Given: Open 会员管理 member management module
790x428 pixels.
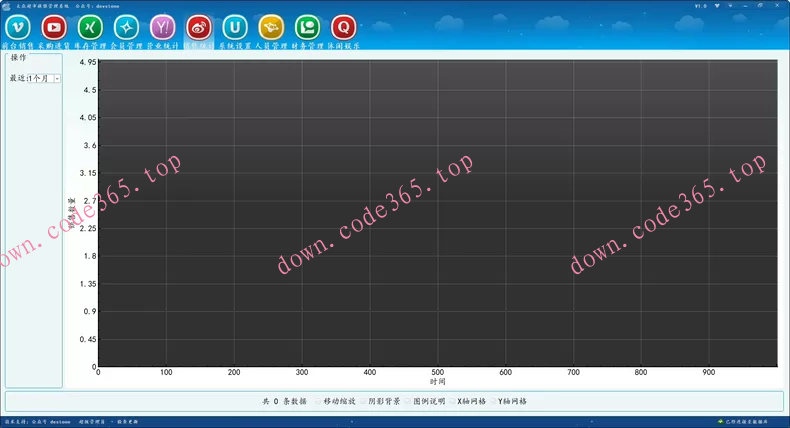Looking at the screenshot, I should pos(127,27).
